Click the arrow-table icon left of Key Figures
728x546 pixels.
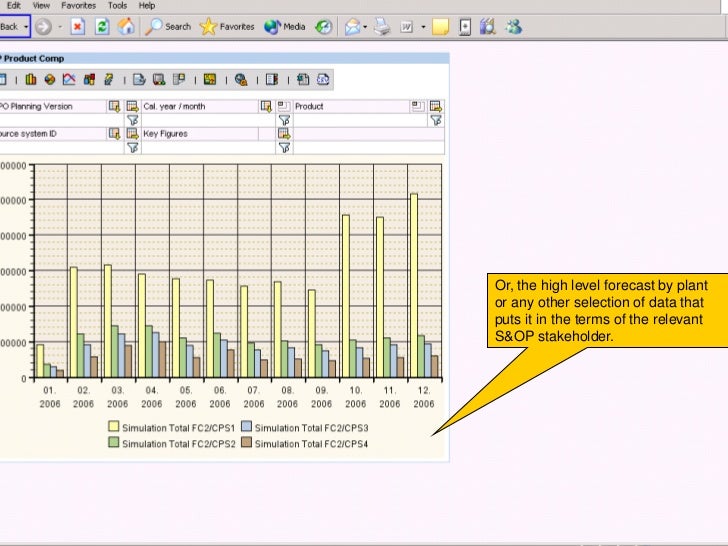tap(132, 134)
